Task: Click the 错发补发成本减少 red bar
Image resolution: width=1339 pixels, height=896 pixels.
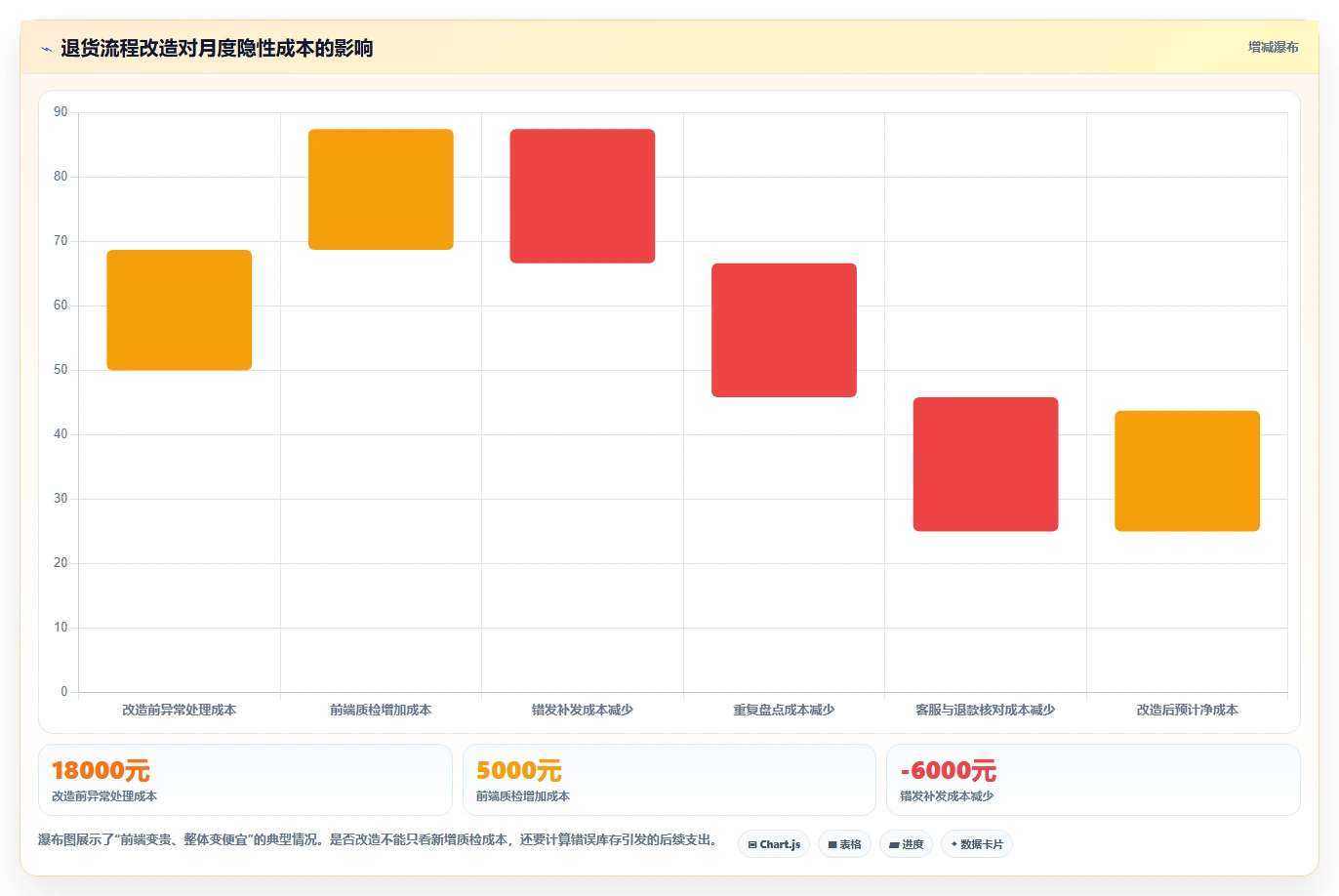Action: 583,196
